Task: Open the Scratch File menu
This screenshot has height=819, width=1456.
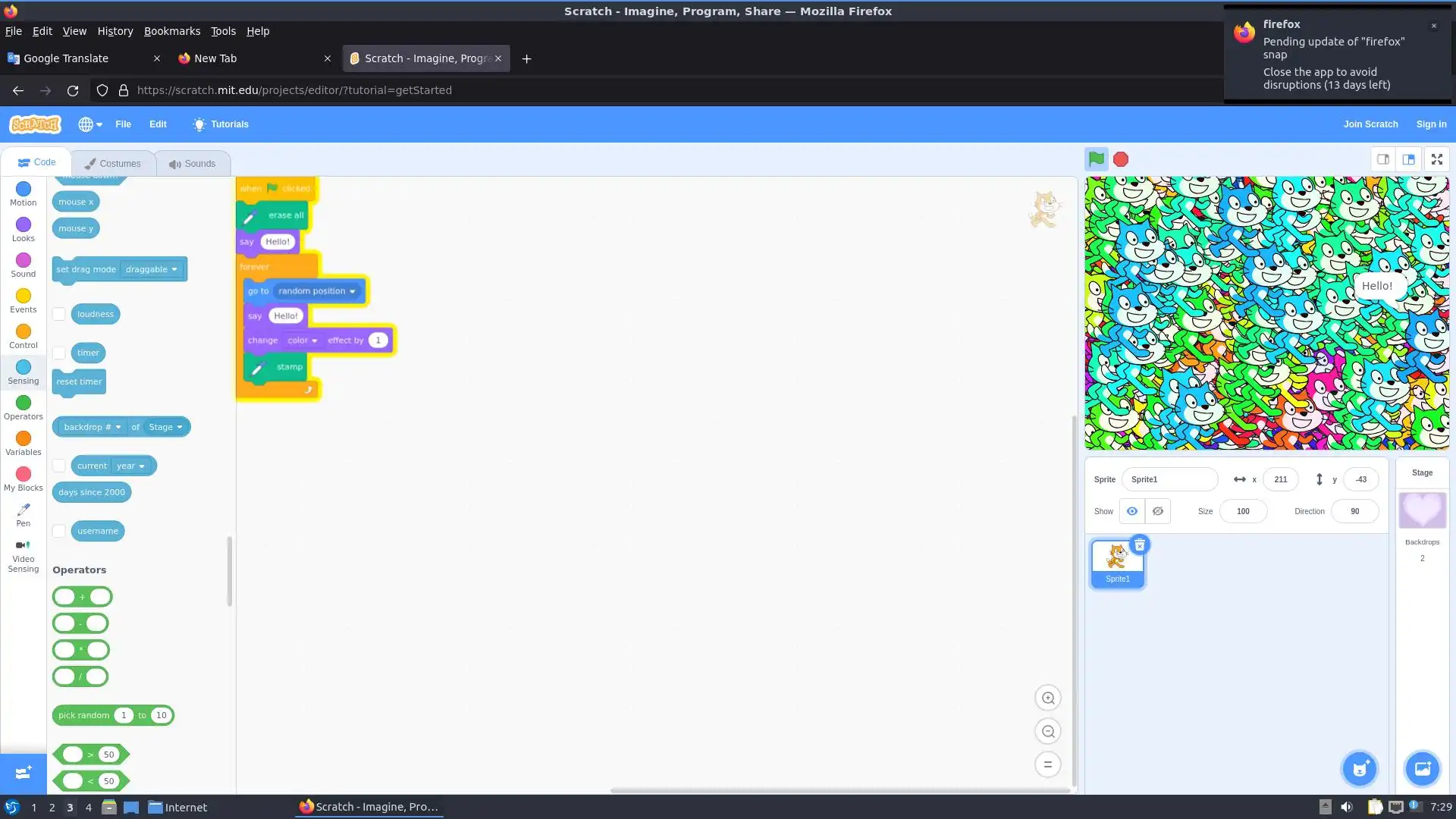Action: pos(123,124)
